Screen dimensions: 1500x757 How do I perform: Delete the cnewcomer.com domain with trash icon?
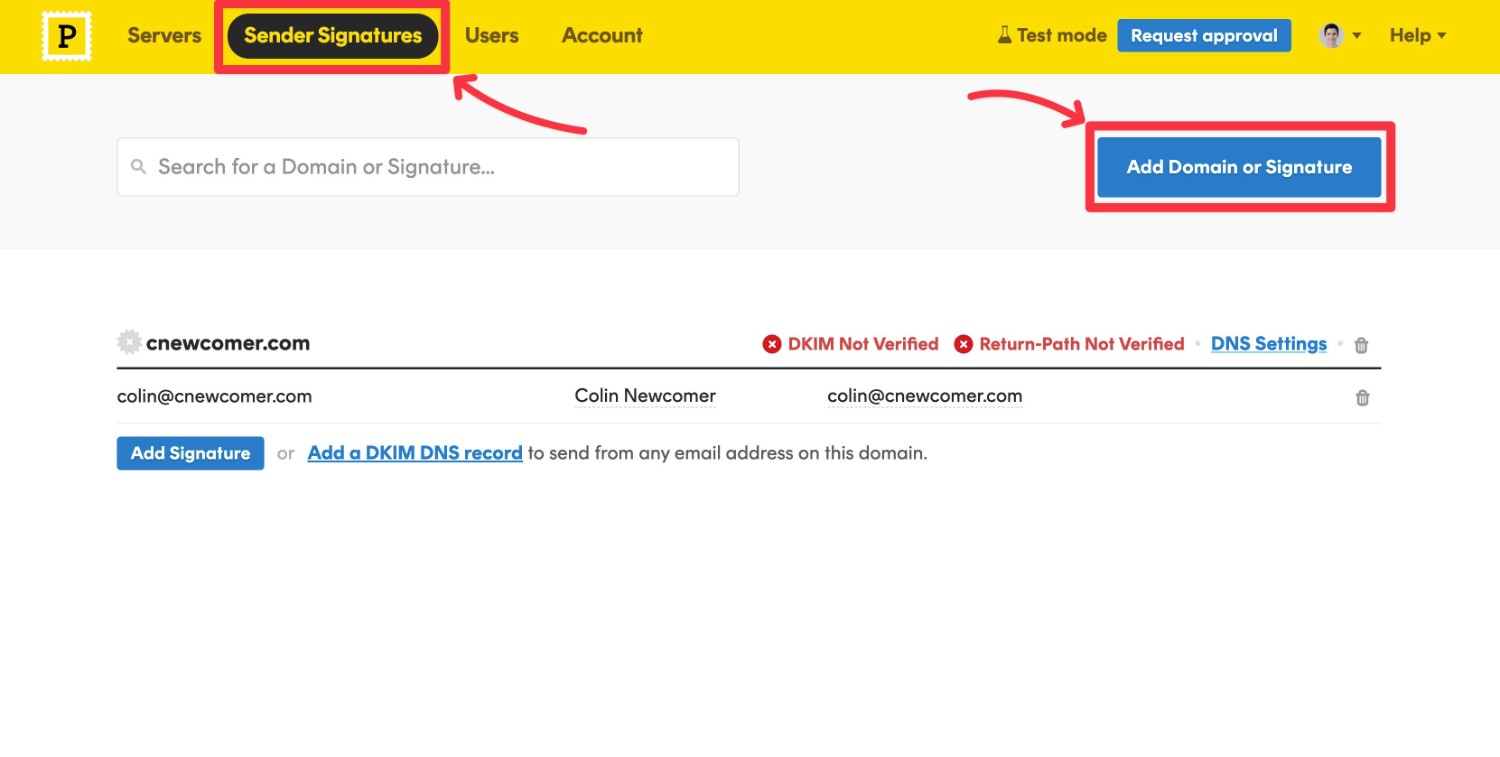tap(1361, 345)
